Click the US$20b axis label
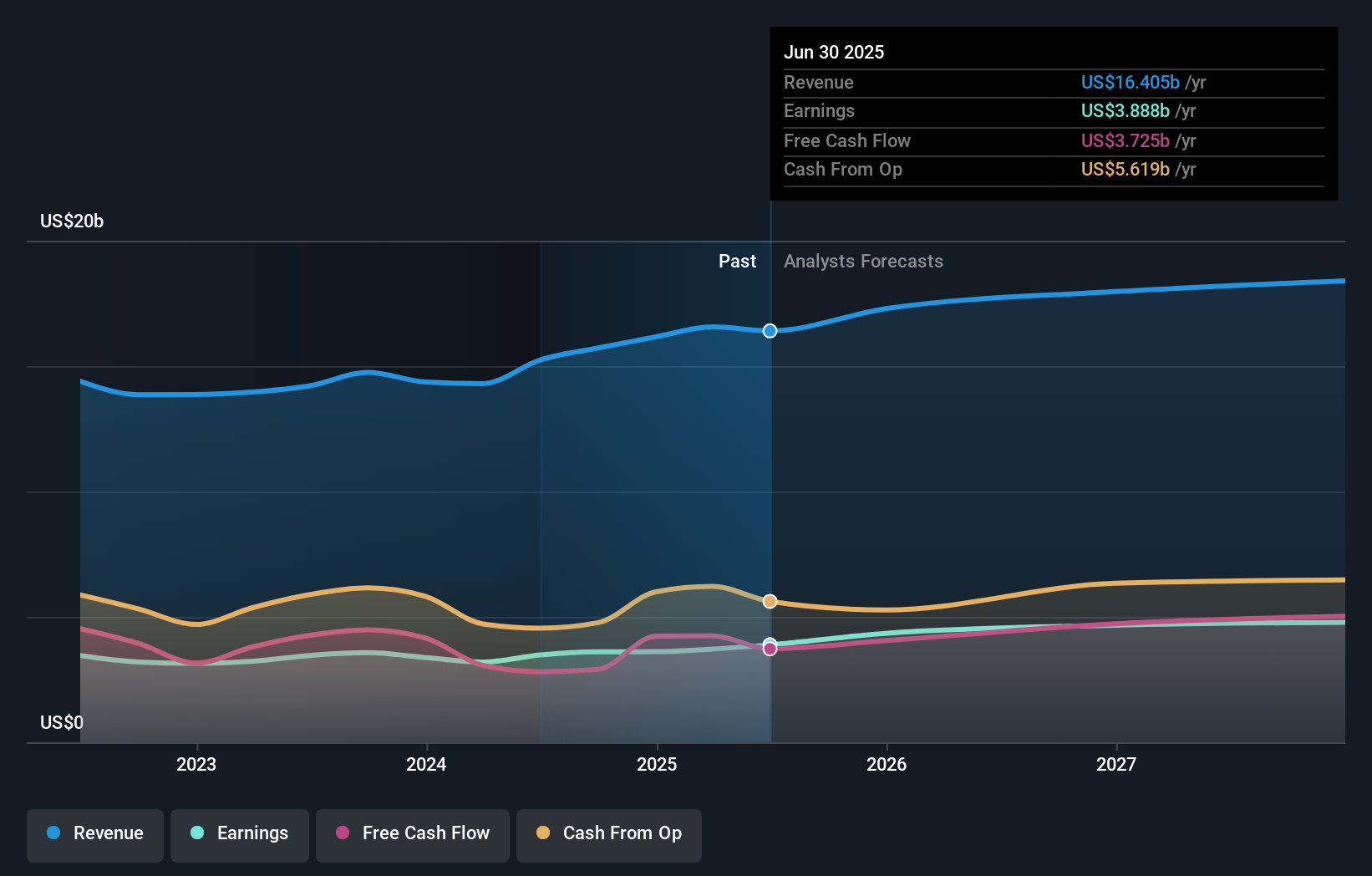The image size is (1372, 876). point(72,222)
